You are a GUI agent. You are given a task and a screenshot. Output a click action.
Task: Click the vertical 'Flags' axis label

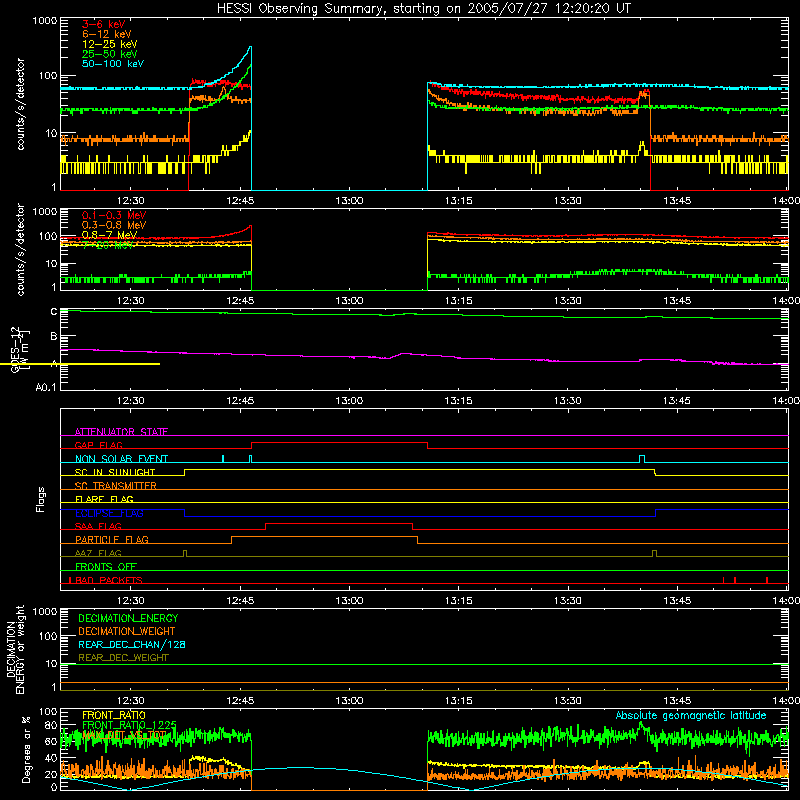tap(41, 499)
